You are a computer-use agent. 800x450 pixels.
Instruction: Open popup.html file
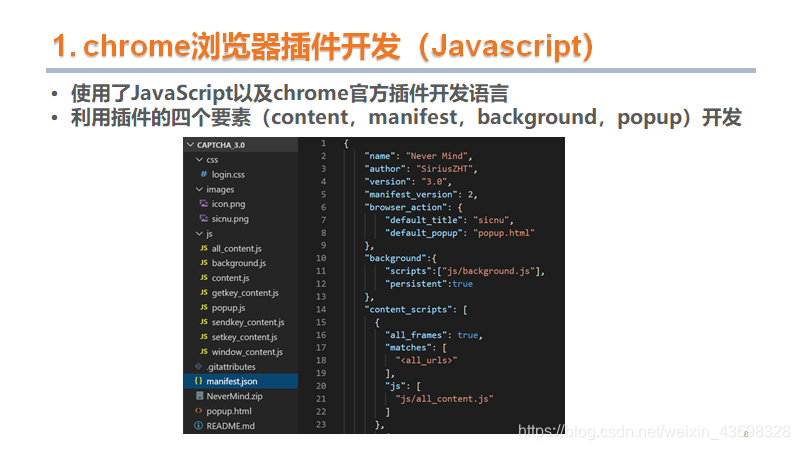tap(229, 411)
